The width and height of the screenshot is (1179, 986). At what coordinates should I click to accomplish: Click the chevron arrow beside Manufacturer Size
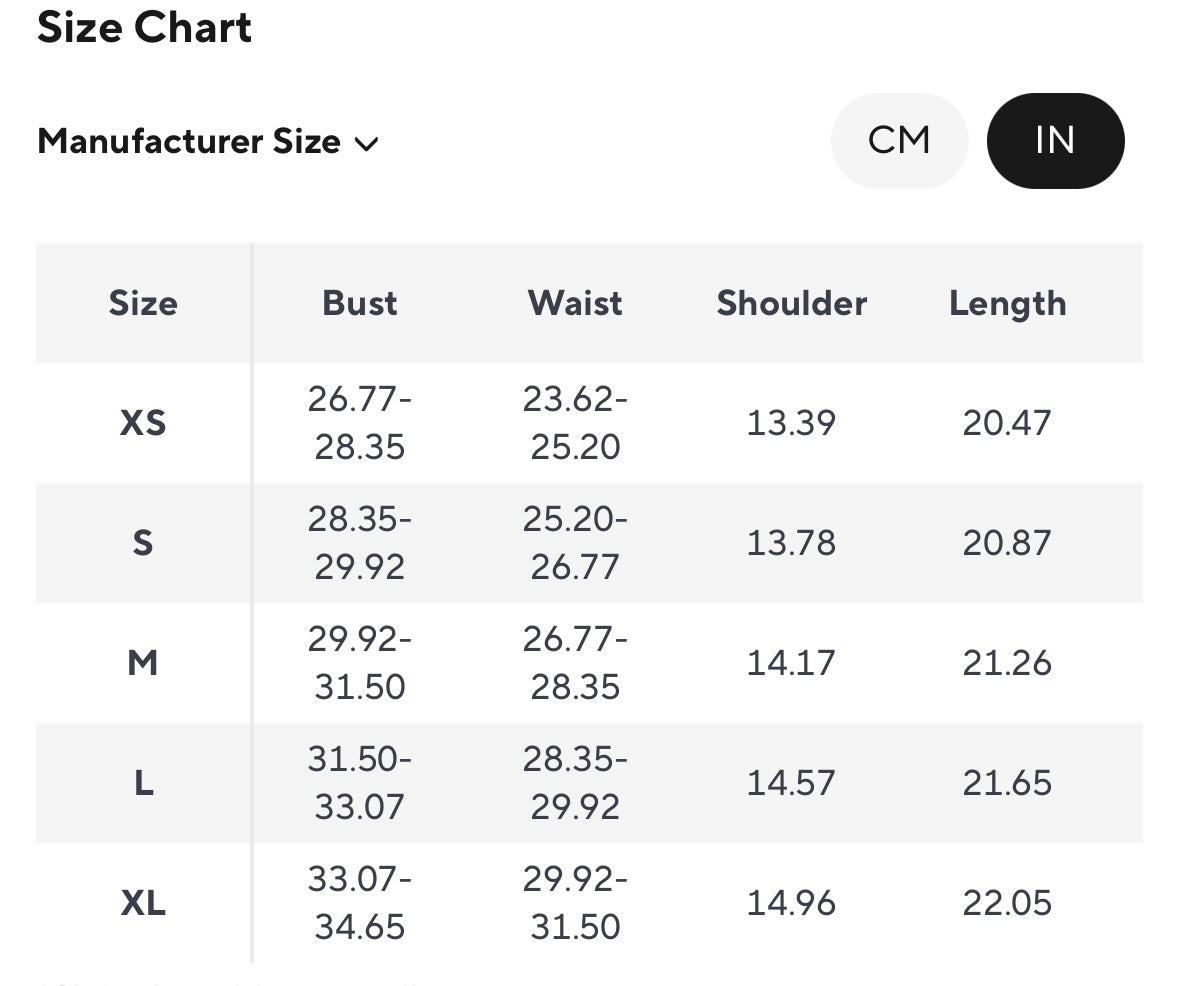(x=367, y=144)
